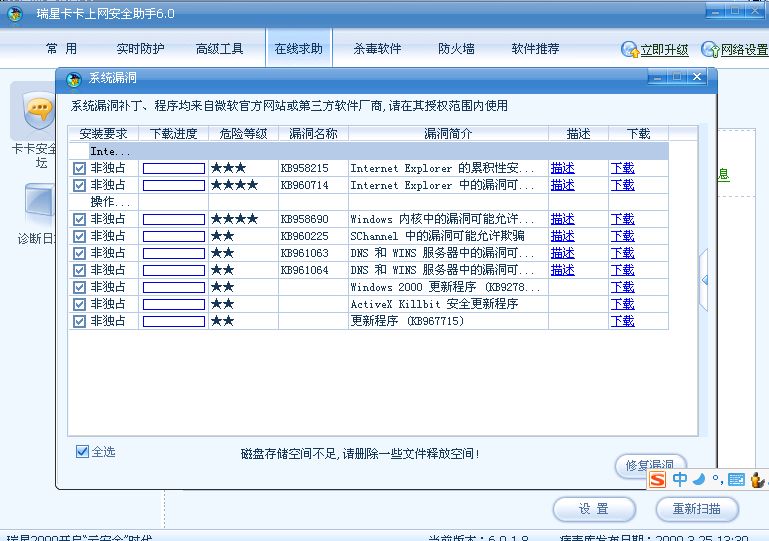Collapse the side panel arrow on the right edge
This screenshot has width=769, height=541.
point(704,280)
